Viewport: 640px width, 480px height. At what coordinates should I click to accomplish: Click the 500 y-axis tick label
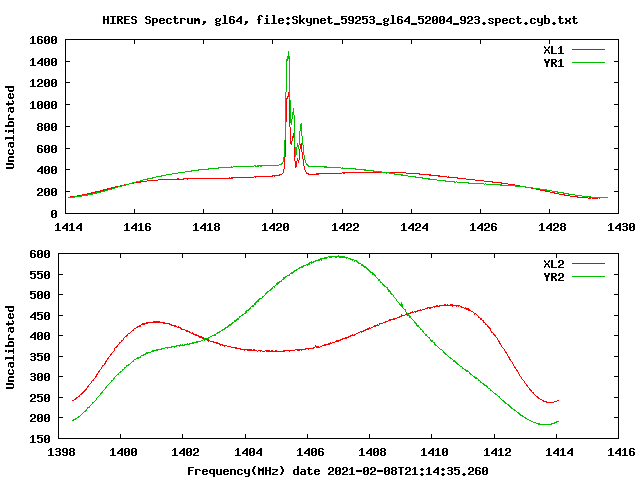(x=40, y=295)
